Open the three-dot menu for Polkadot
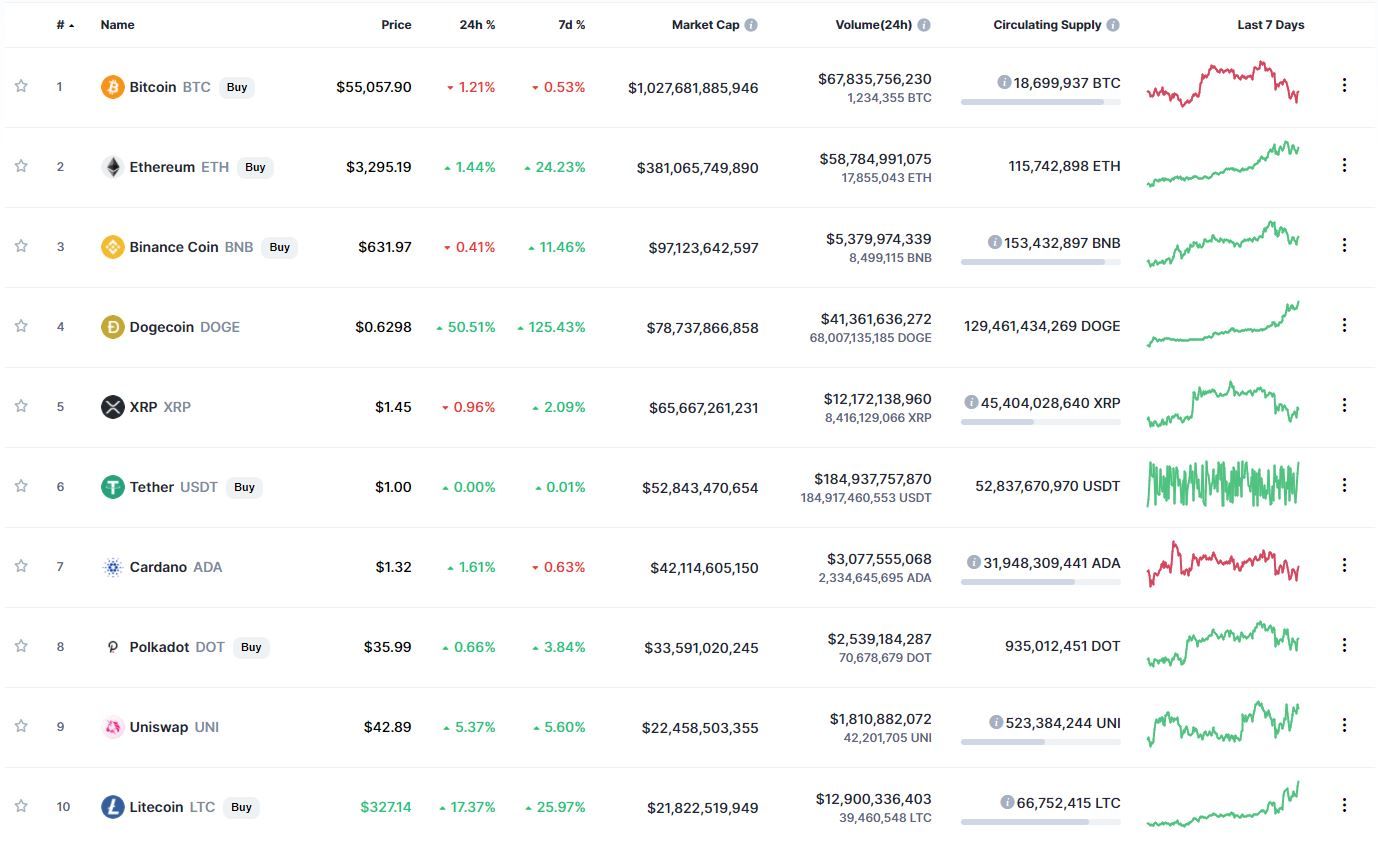 click(1344, 645)
